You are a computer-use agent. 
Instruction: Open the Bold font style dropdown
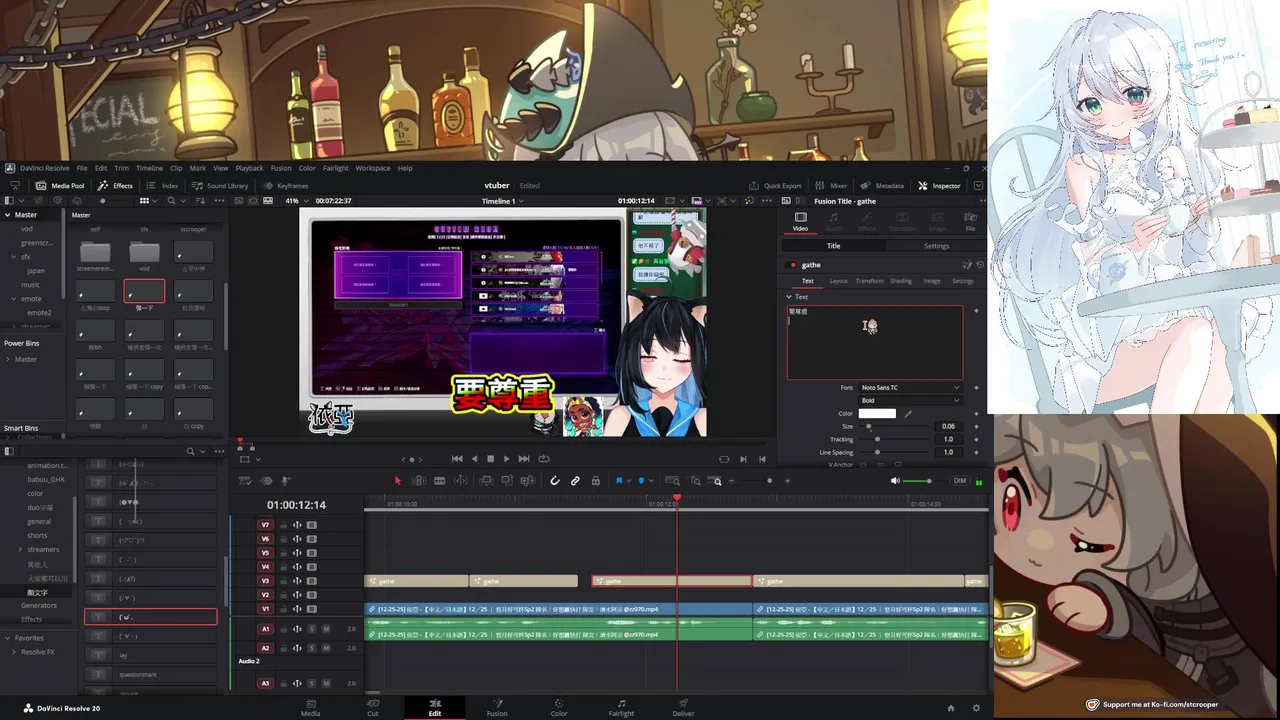[x=909, y=400]
